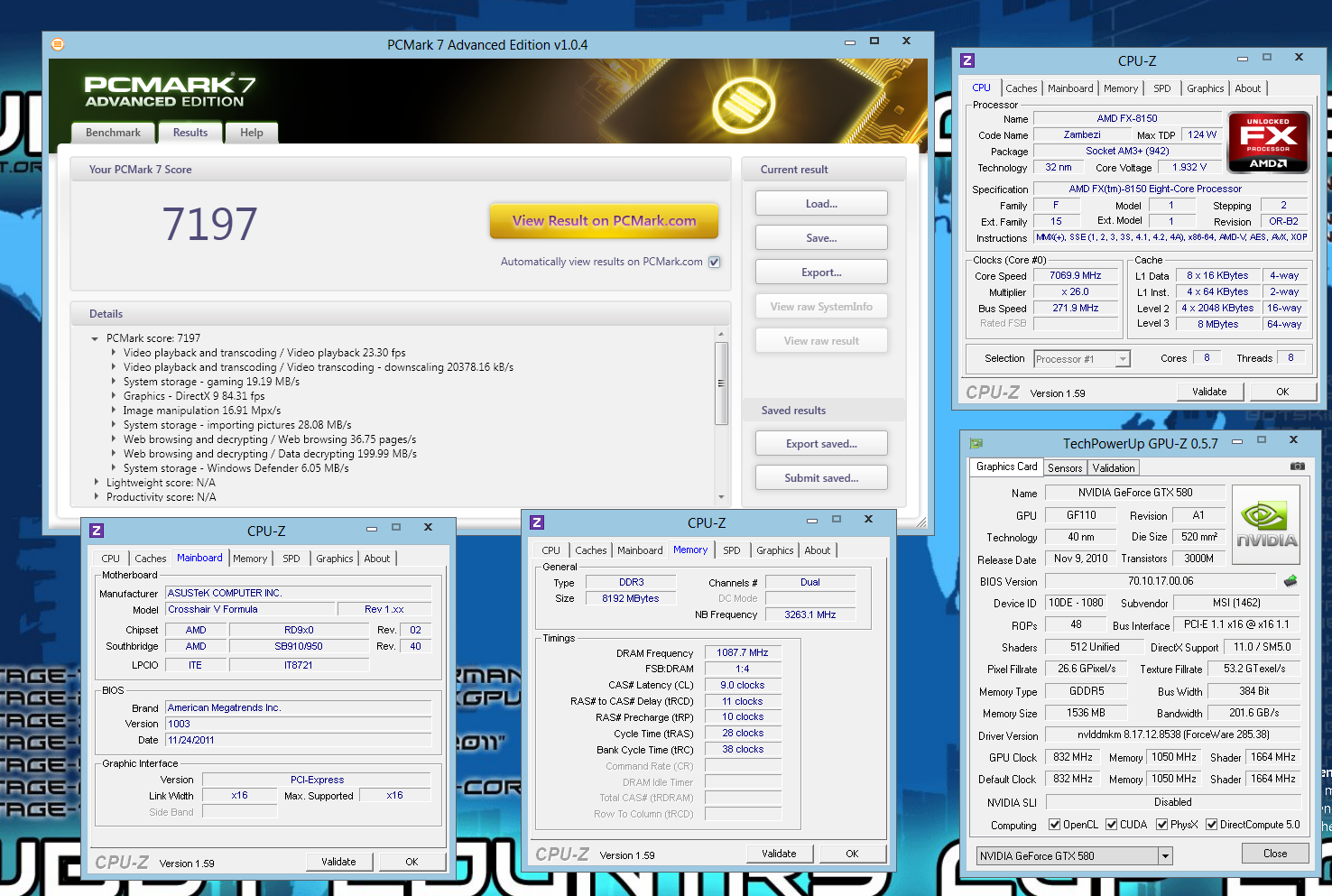Collapse PCMark score: 7197 tree node
The image size is (1332, 896).
tap(95, 338)
